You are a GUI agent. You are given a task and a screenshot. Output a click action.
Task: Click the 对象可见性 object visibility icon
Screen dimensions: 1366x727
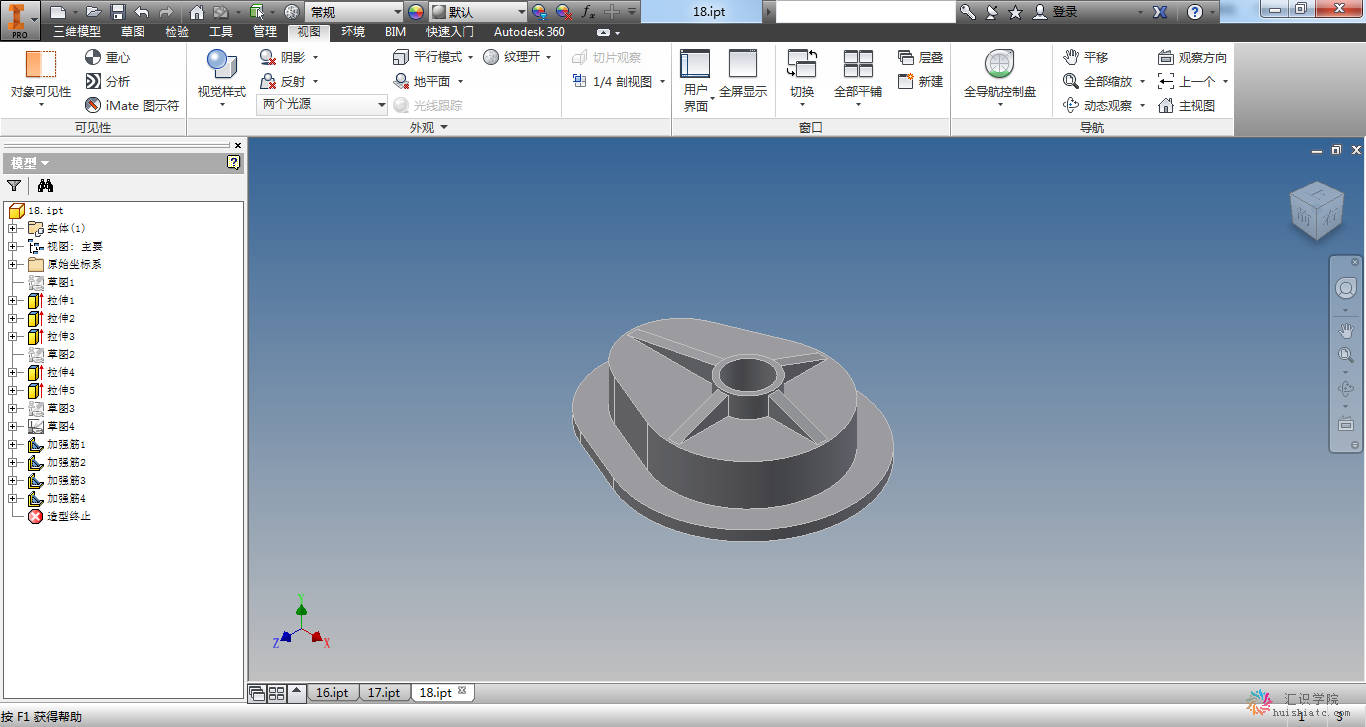41,64
